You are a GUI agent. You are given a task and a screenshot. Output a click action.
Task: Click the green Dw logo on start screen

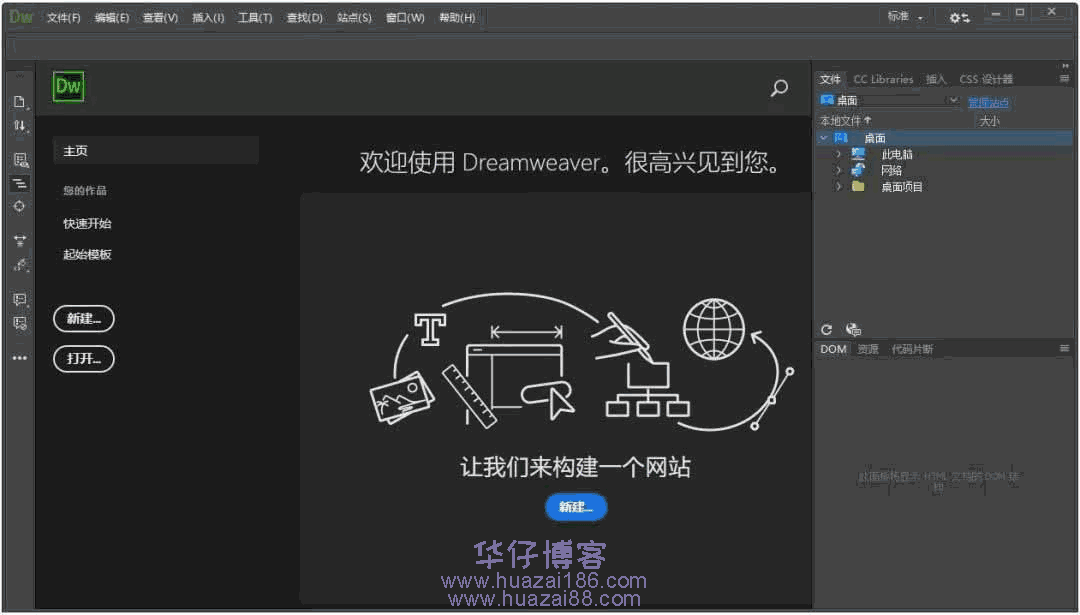point(68,87)
